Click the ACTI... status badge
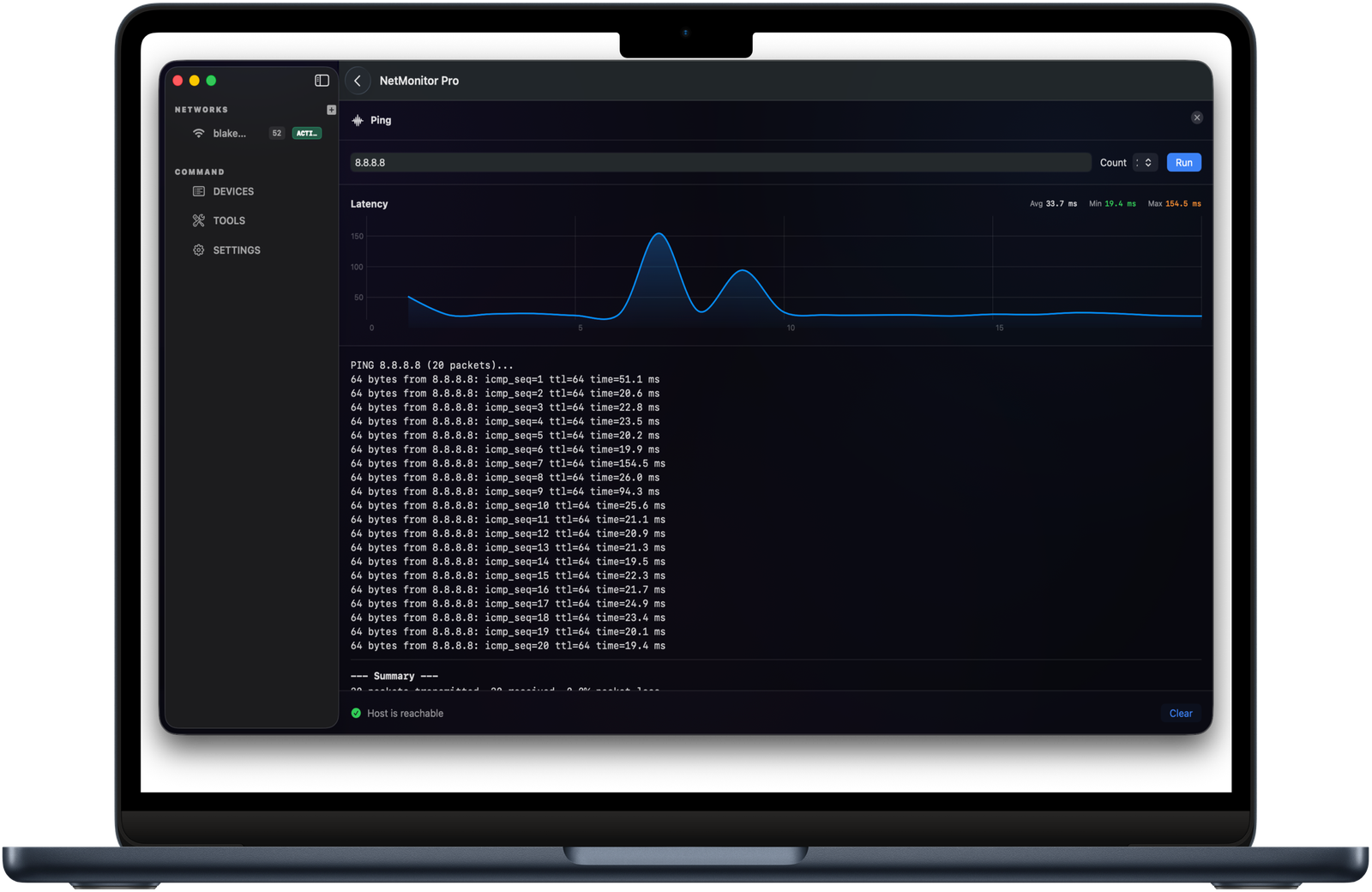 pyautogui.click(x=307, y=133)
